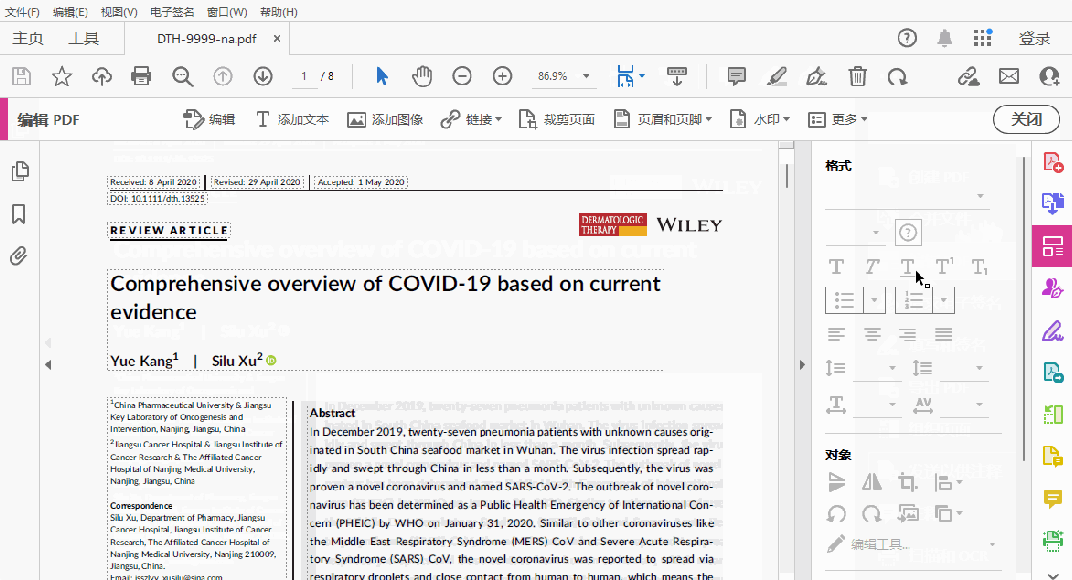The height and width of the screenshot is (580, 1072).
Task: Open the fit page options dropdown
Action: pyautogui.click(x=642, y=76)
